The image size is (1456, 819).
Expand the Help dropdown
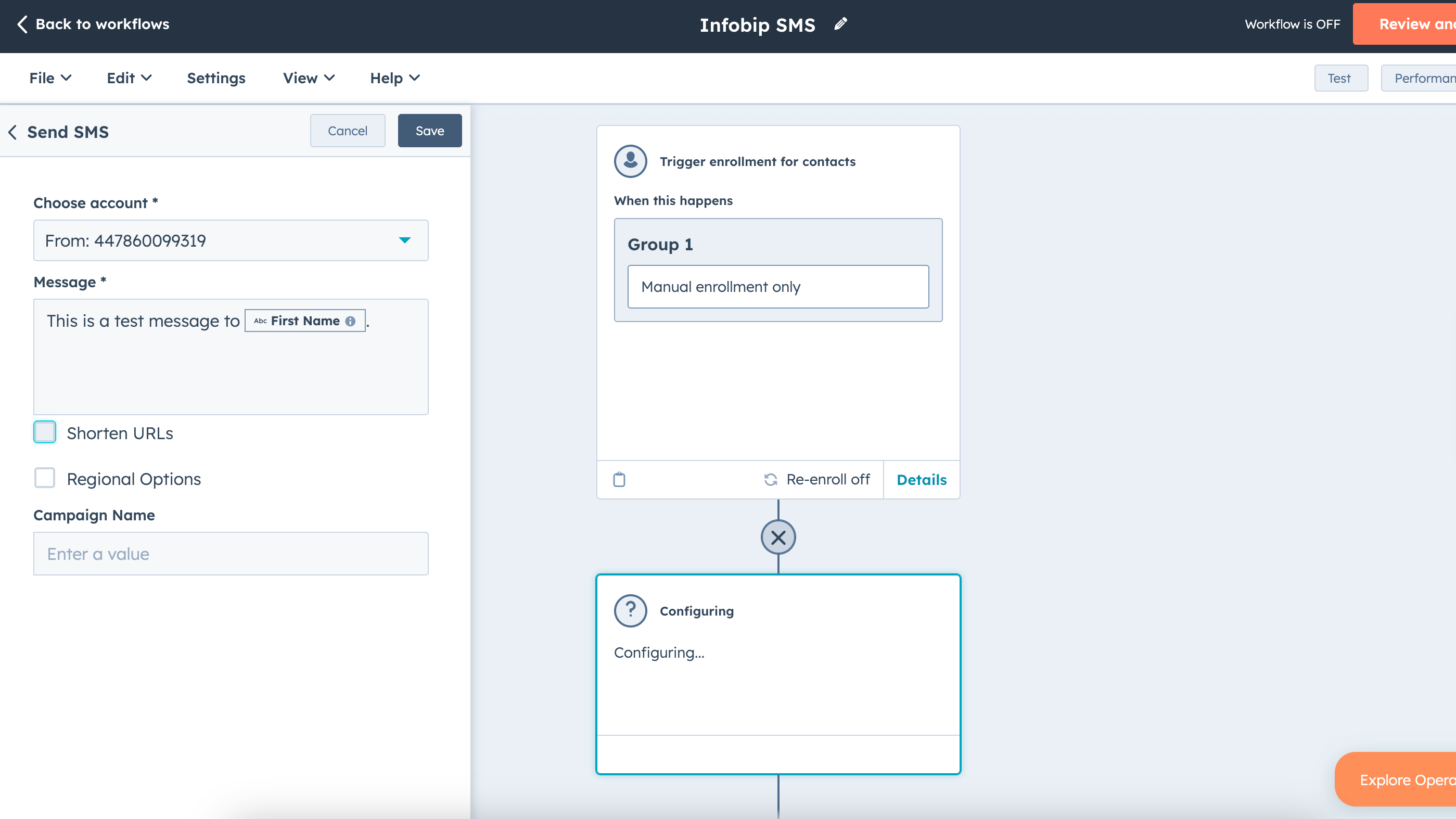394,78
